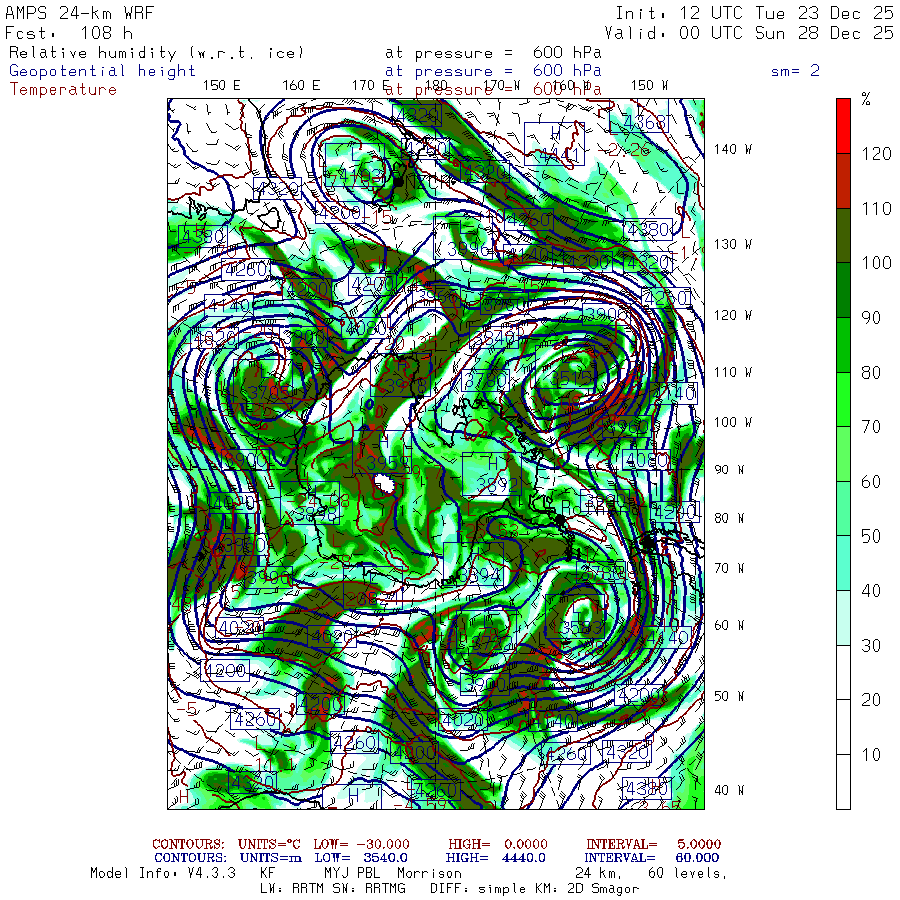Click the '140 W' longitude label
Screen dimensions: 900x900
coord(732,149)
